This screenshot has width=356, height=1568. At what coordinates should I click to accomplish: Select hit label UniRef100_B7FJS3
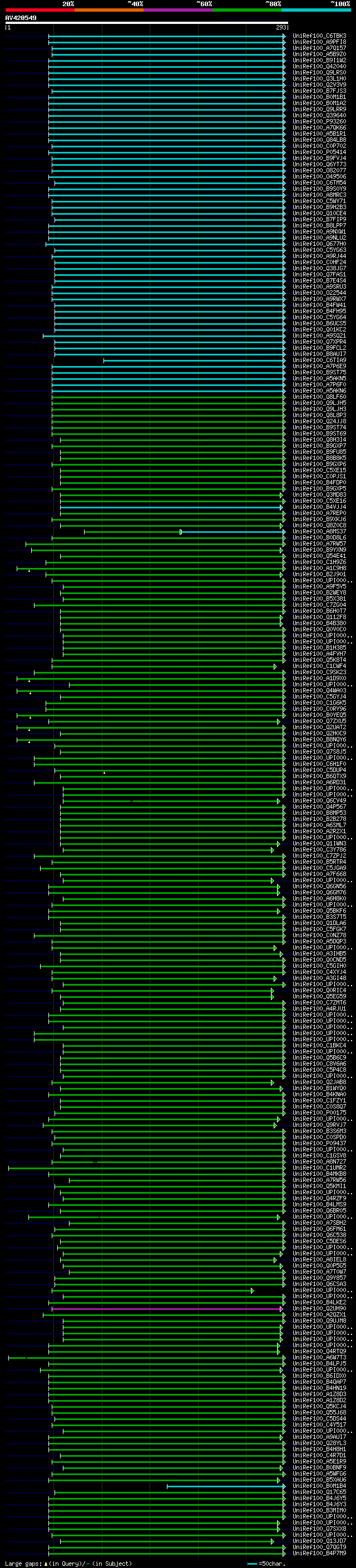click(x=319, y=91)
